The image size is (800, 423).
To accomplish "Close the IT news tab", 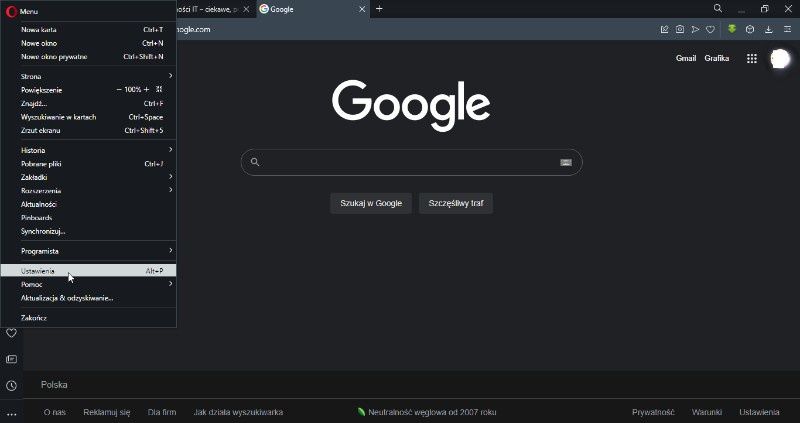I will 246,9.
